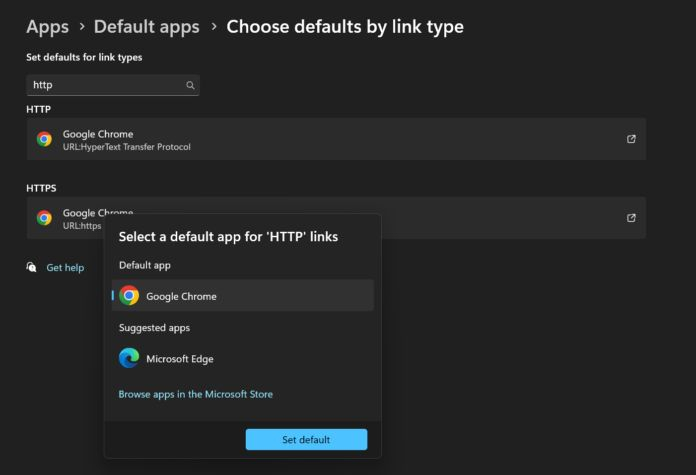Click the Get help headset icon

coord(32,268)
